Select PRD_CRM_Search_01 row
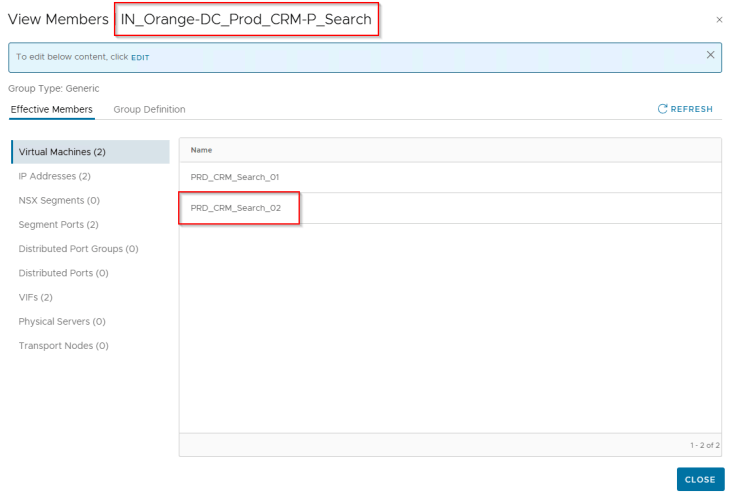The image size is (730, 493). (235, 177)
